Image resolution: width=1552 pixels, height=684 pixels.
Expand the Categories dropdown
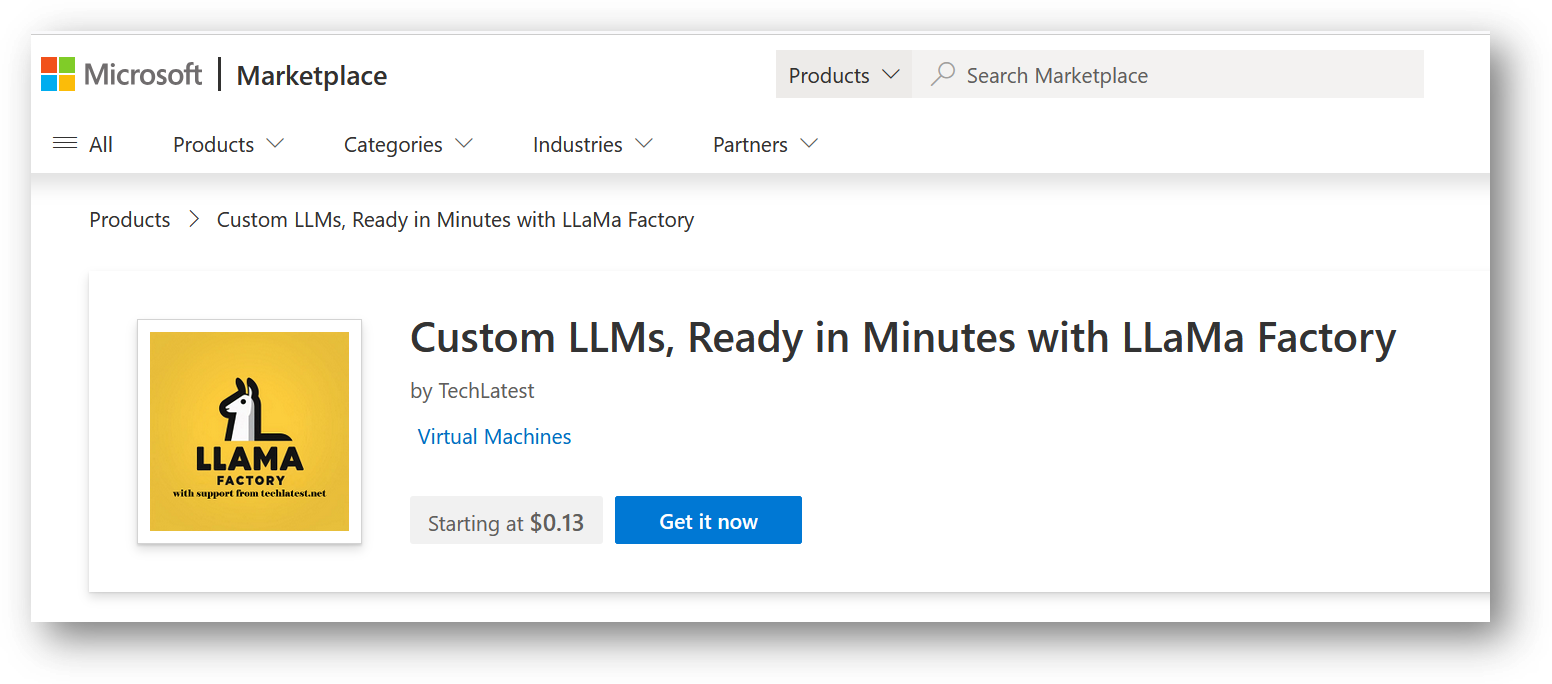point(408,144)
